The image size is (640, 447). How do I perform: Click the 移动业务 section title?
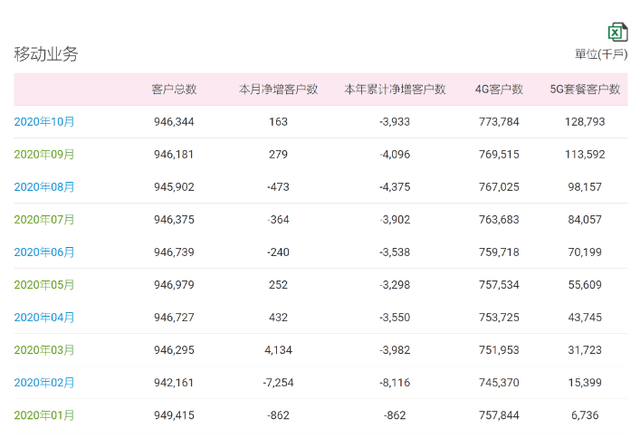click(x=46, y=54)
